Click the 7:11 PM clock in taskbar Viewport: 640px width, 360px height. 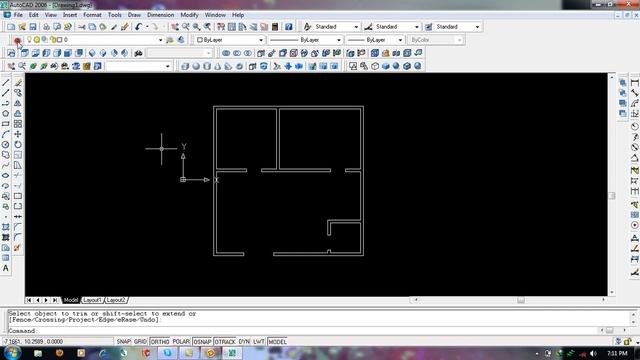coord(617,353)
